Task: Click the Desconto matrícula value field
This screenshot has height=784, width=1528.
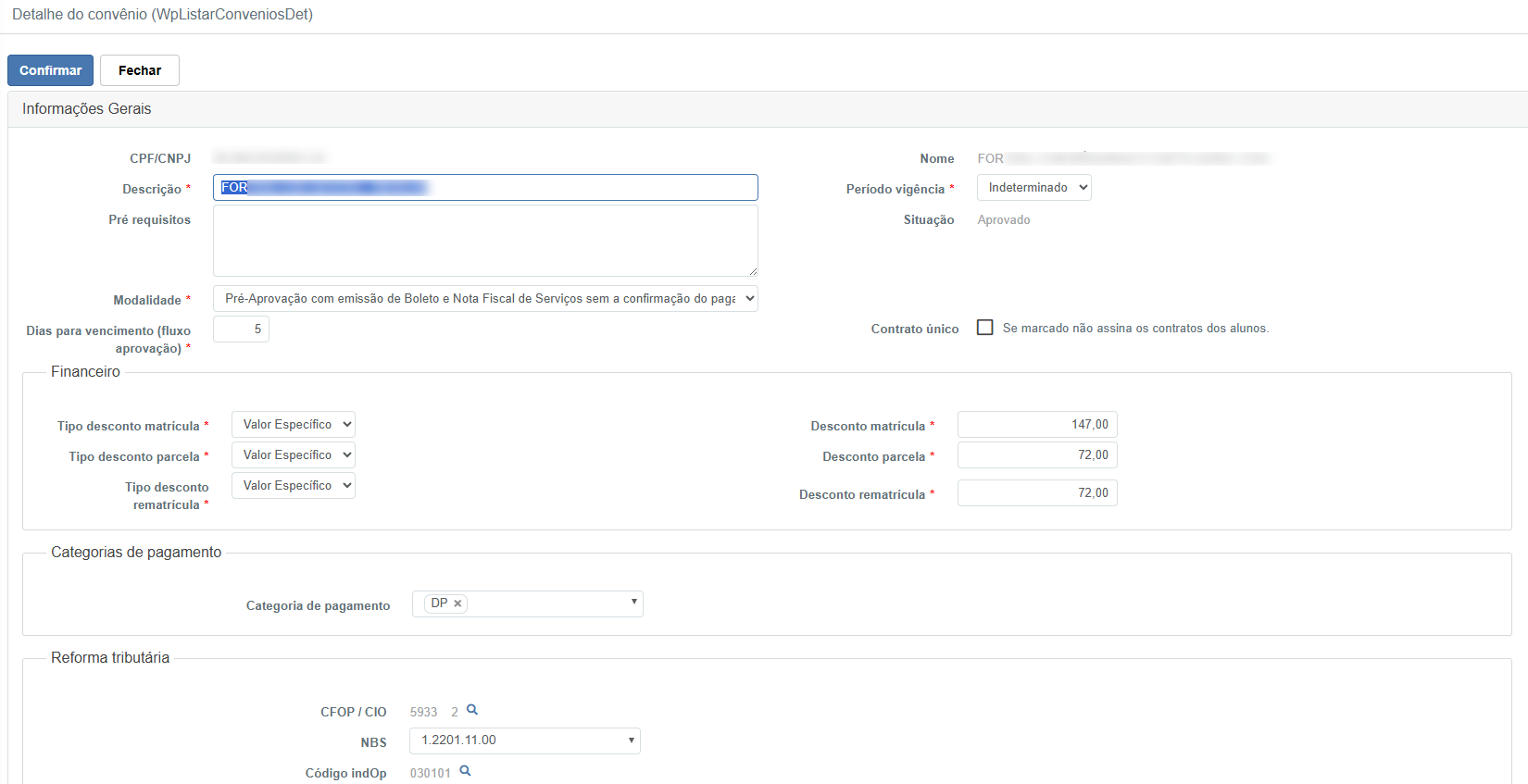Action: pos(1037,425)
